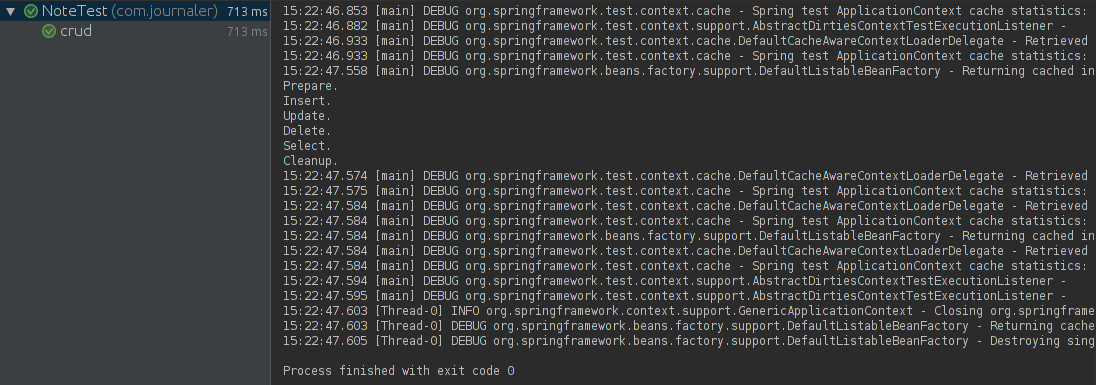1096x385 pixels.
Task: Click the AbstractDirtiesContextTestExecutionListener line at 15:22:47.594
Action: 675,281
